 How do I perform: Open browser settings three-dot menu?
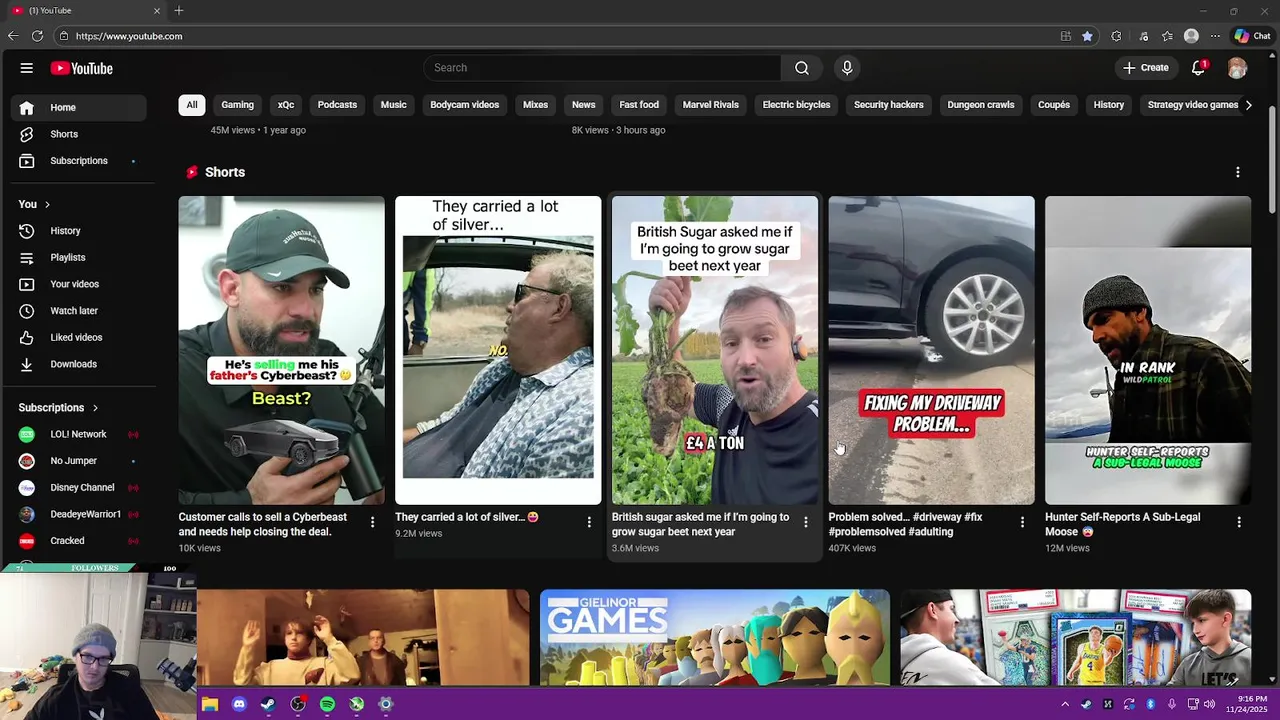coord(1215,36)
